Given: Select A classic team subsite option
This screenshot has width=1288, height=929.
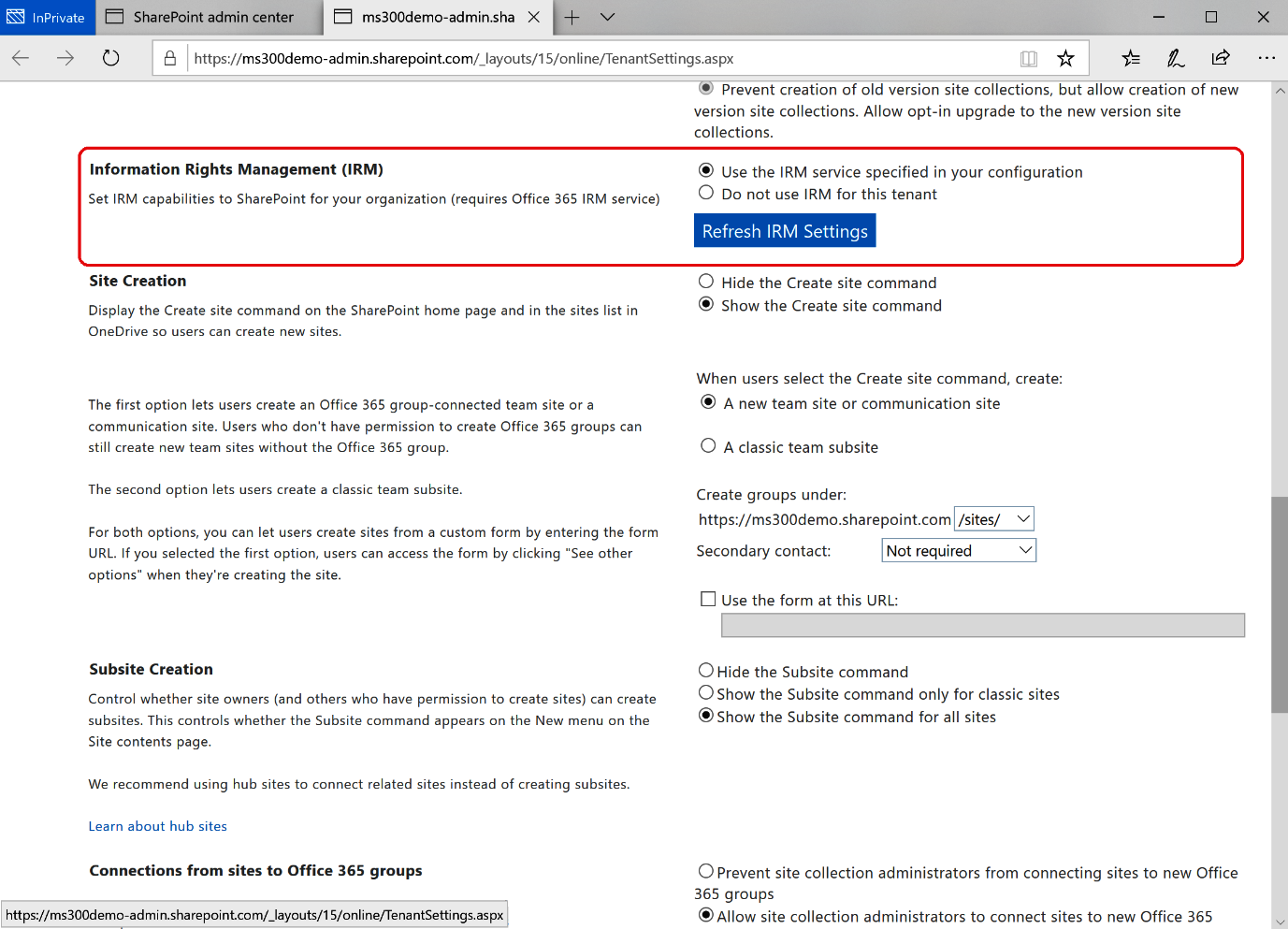Looking at the screenshot, I should pyautogui.click(x=708, y=446).
